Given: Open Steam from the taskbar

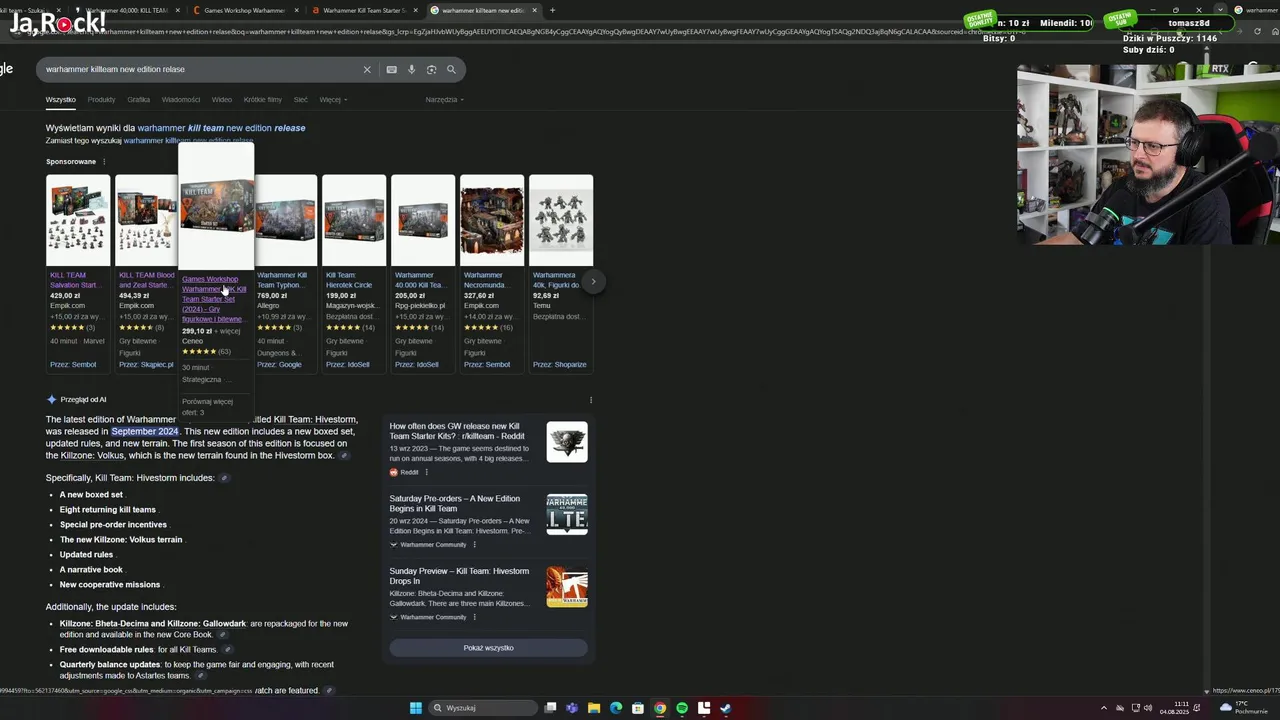Looking at the screenshot, I should point(726,708).
